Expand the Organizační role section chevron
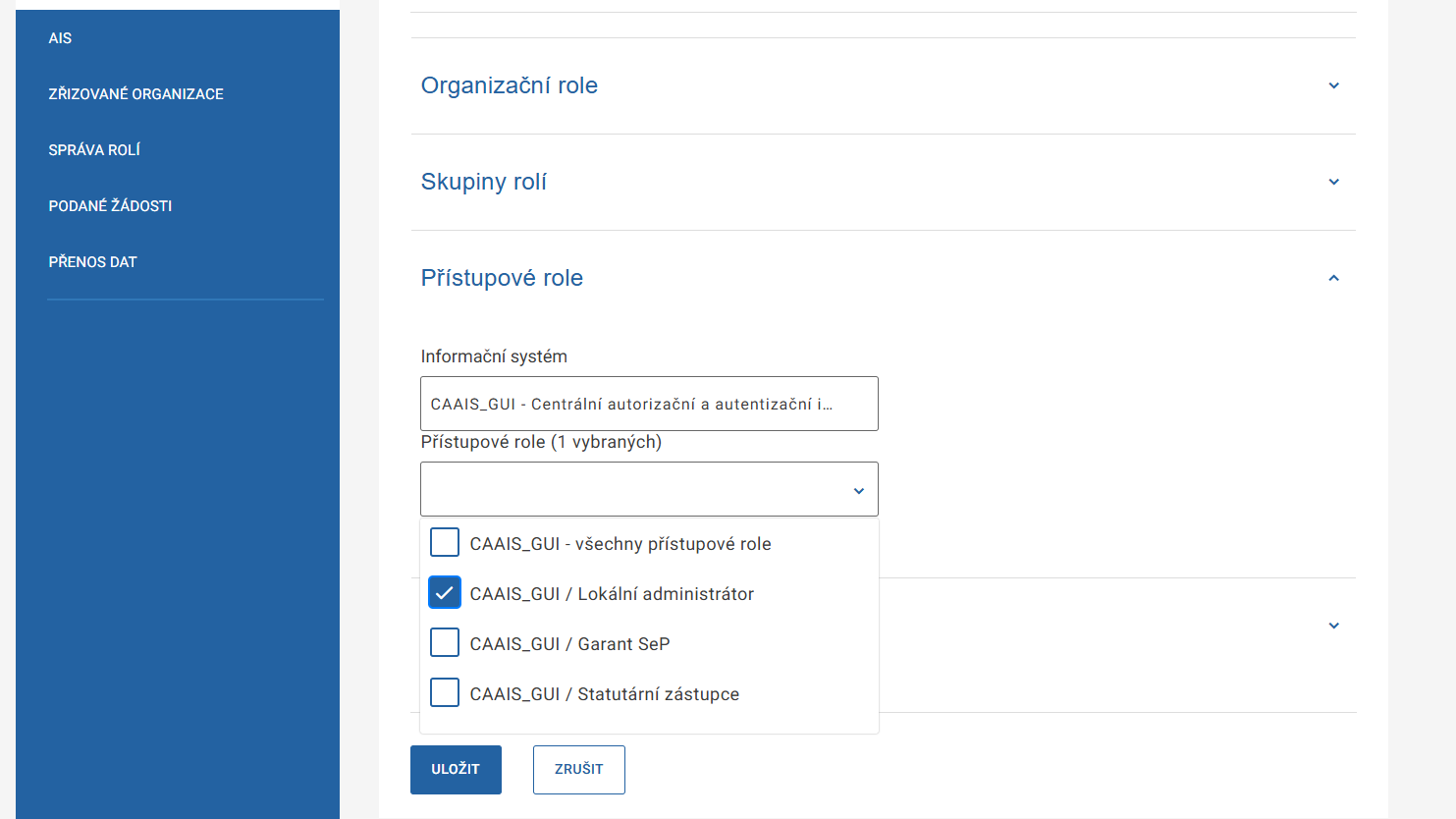The image size is (1456, 819). [x=1333, y=85]
